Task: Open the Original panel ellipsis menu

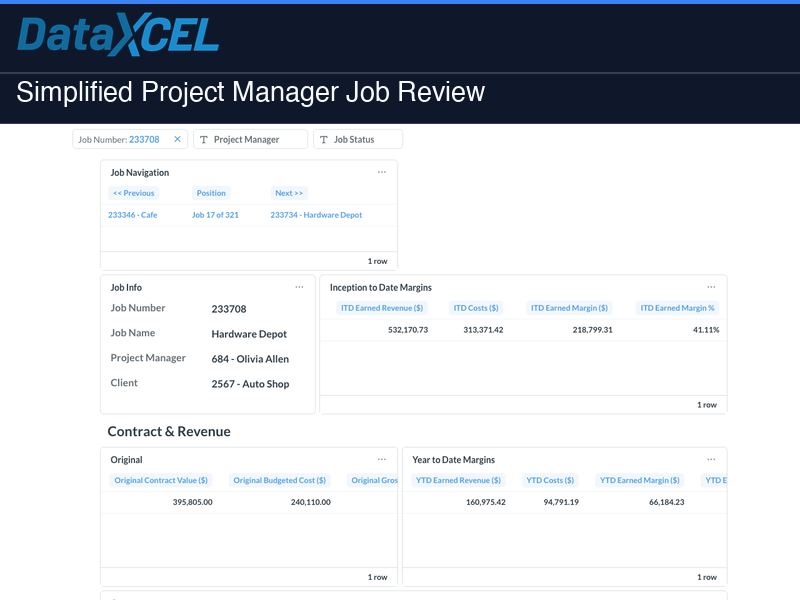Action: click(381, 460)
